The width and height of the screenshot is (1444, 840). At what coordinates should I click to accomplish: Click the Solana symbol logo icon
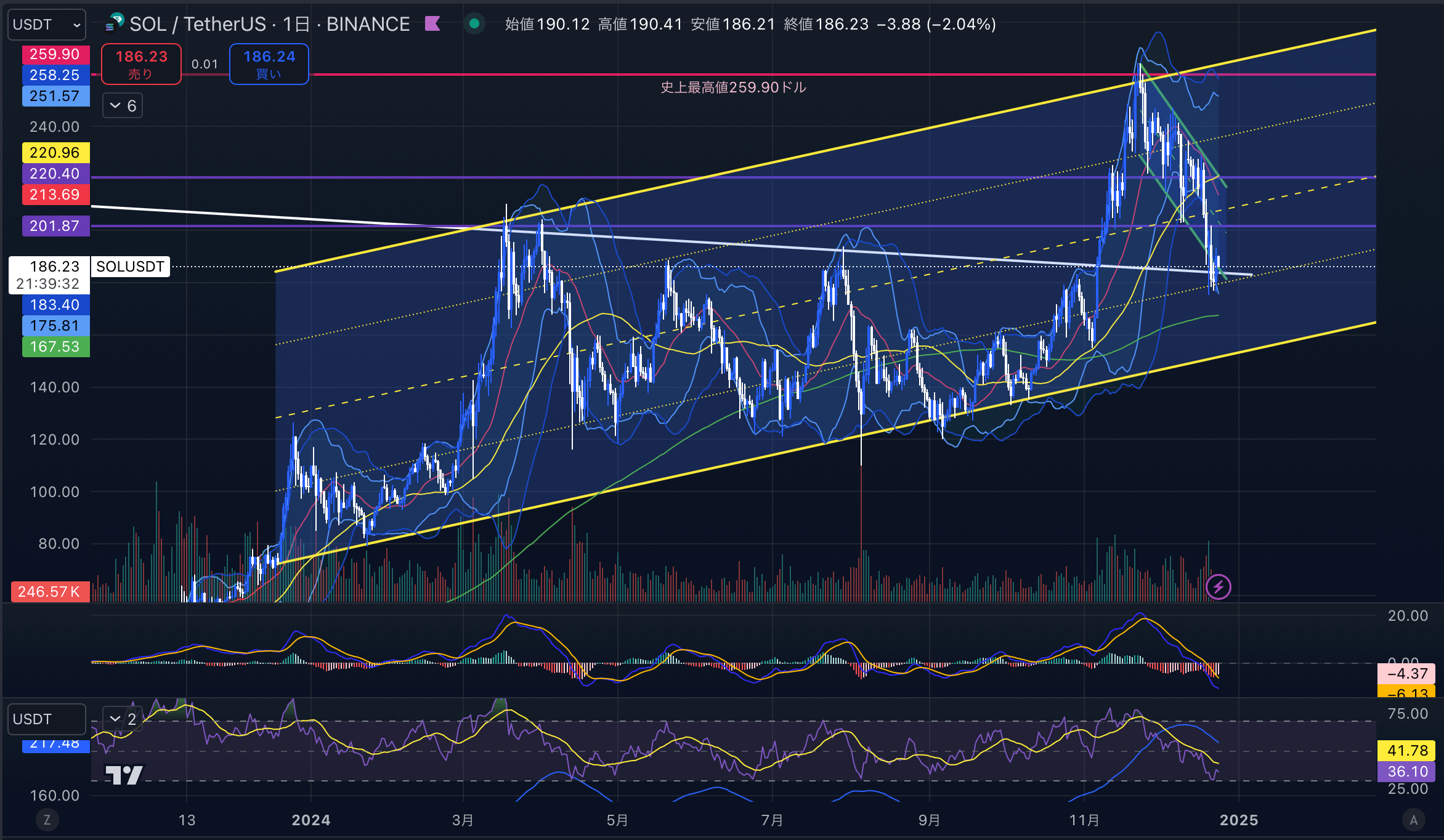tap(115, 23)
